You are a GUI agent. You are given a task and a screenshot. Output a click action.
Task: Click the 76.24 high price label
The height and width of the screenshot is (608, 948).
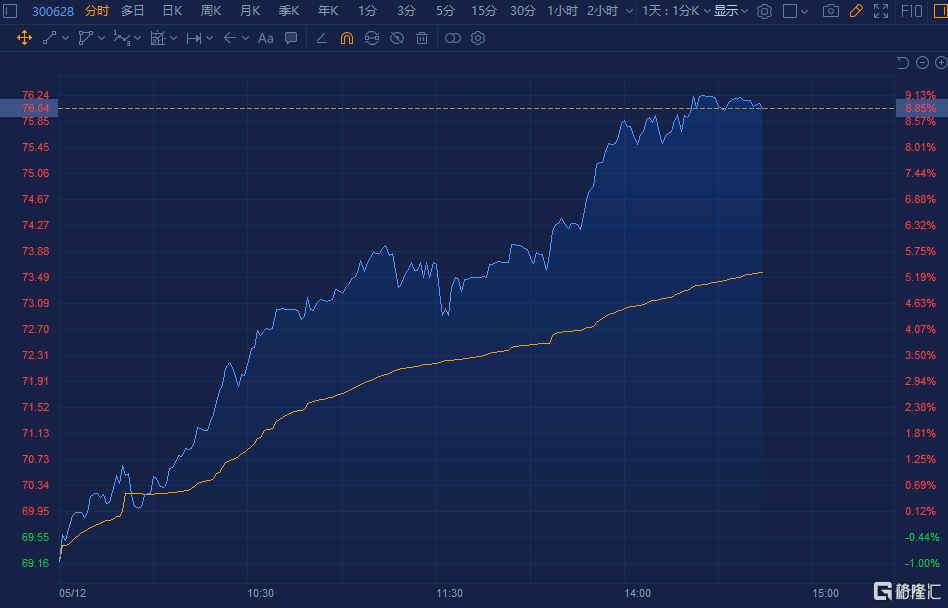coord(36,95)
